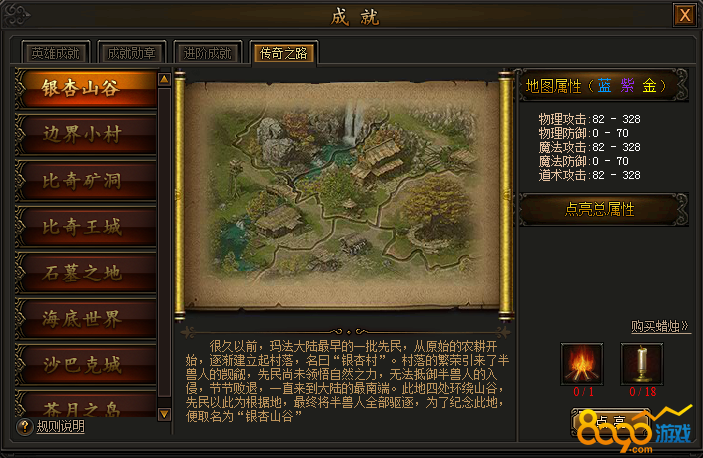Open the 购买蜡烛 buy candles link
The width and height of the screenshot is (703, 458).
coord(660,326)
